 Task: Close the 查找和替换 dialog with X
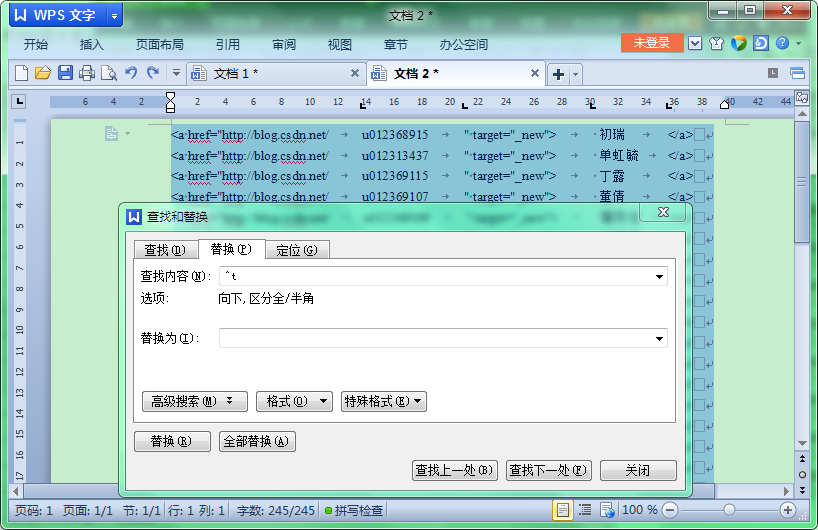pos(663,212)
